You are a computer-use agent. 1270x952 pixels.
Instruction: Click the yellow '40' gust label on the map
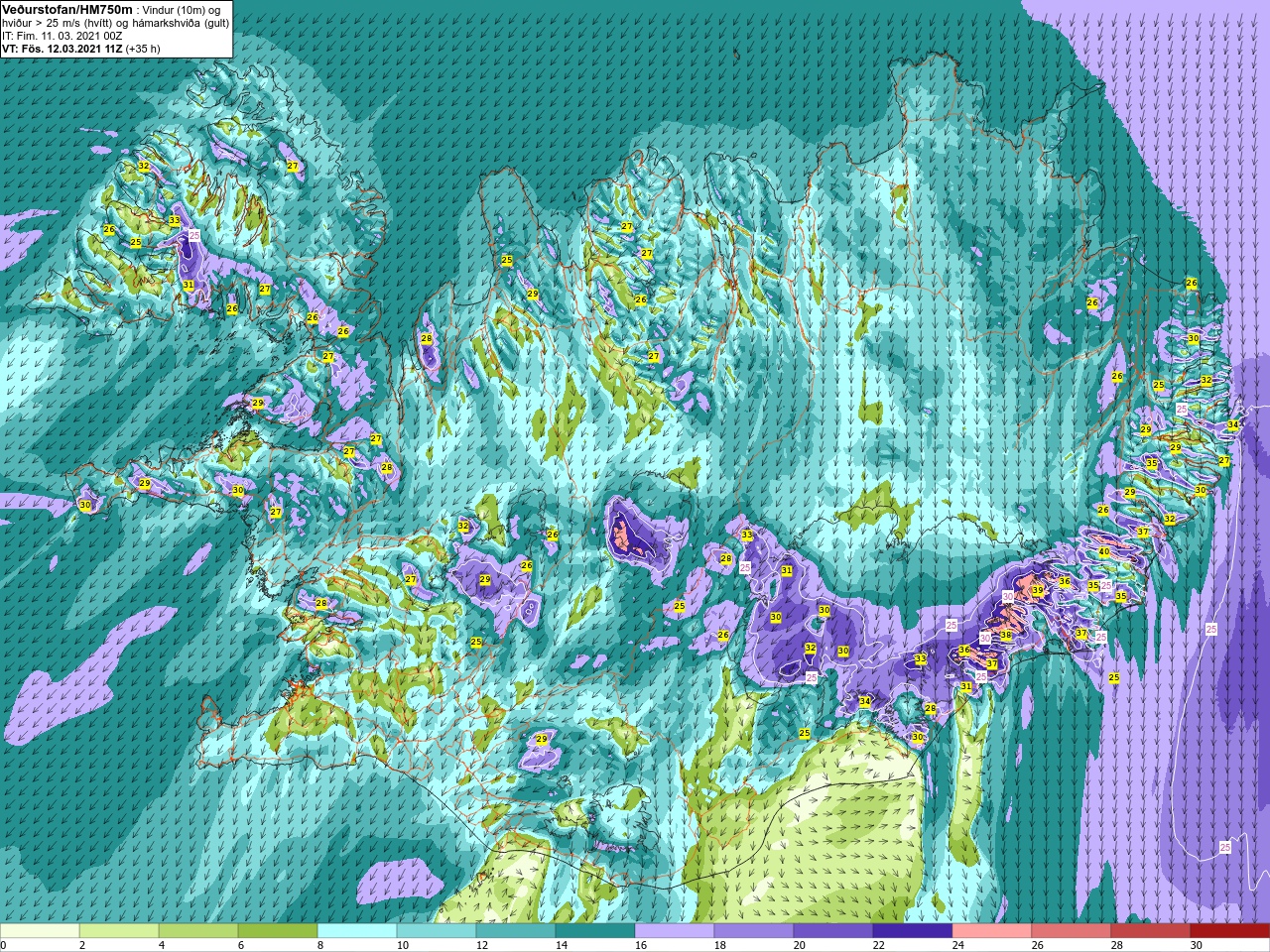(x=1104, y=551)
